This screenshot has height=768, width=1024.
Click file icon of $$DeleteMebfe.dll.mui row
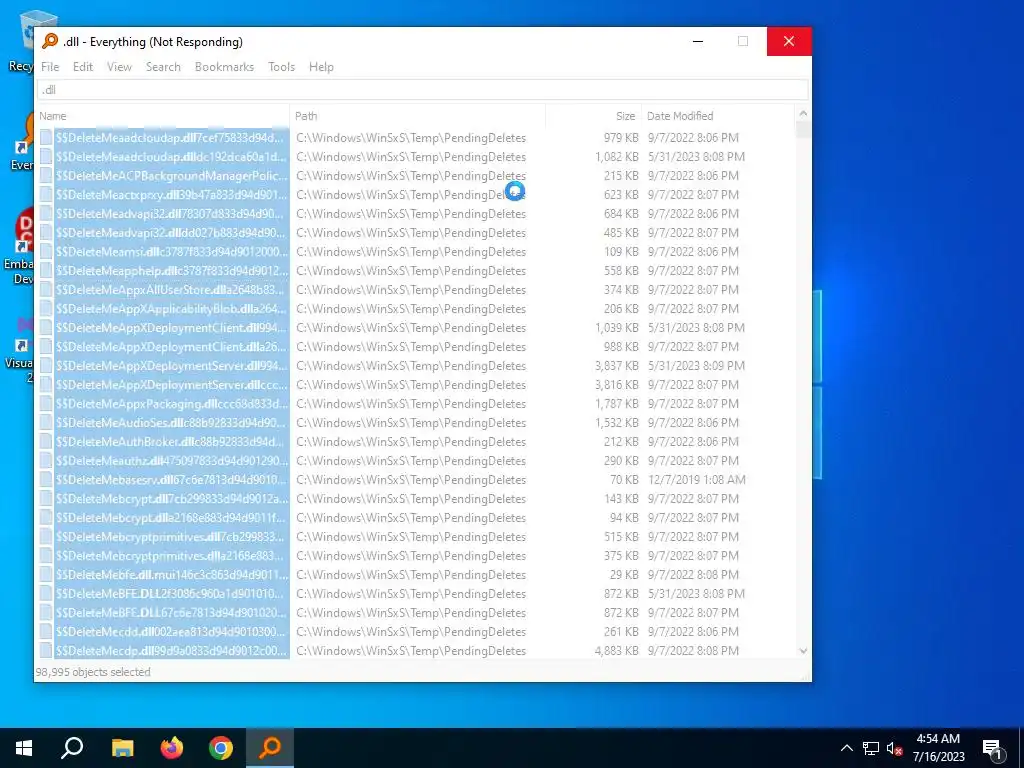click(x=46, y=575)
